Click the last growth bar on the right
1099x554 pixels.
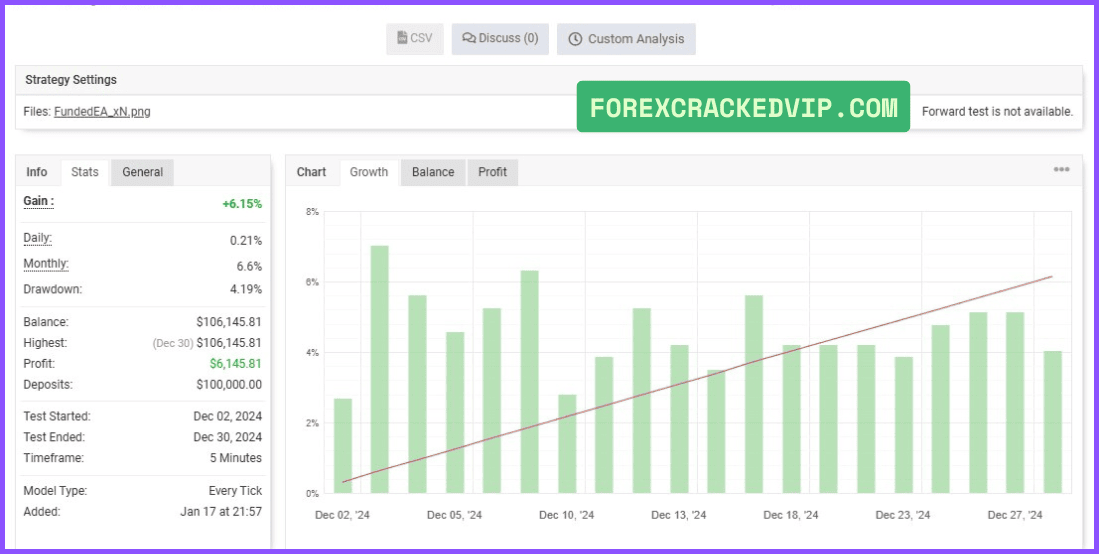[1052, 422]
